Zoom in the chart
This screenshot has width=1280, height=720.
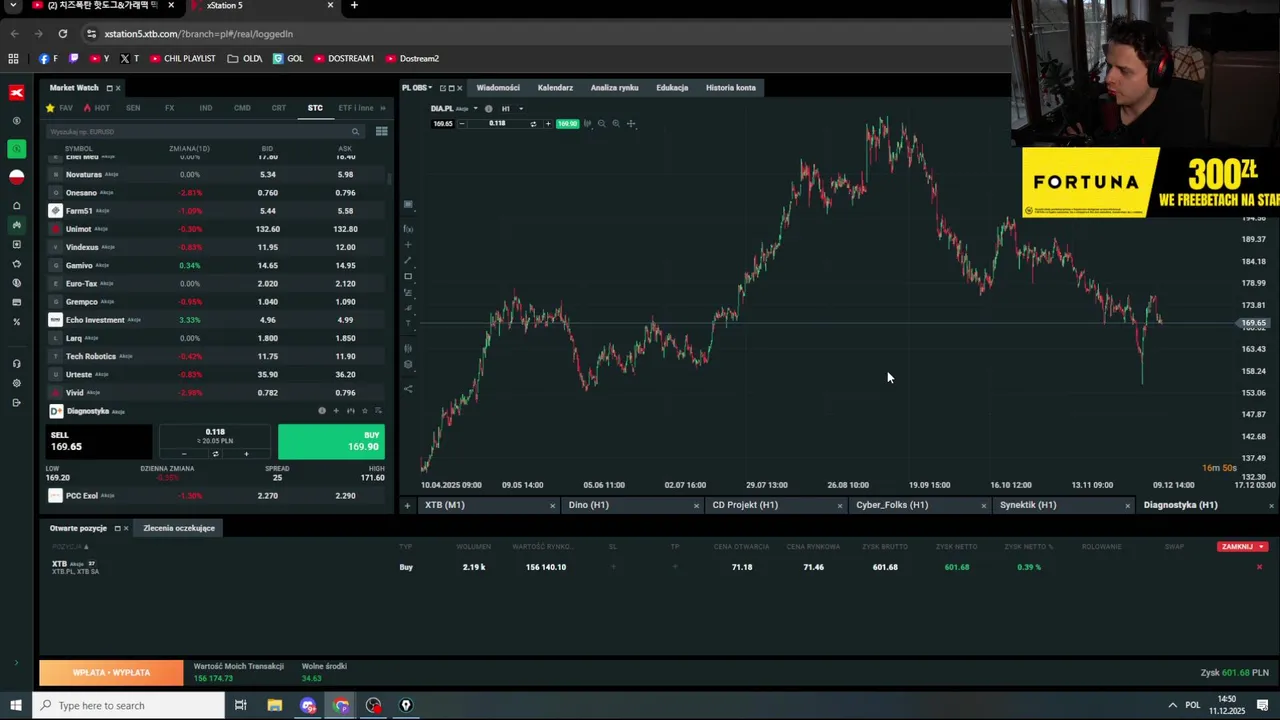click(x=616, y=124)
